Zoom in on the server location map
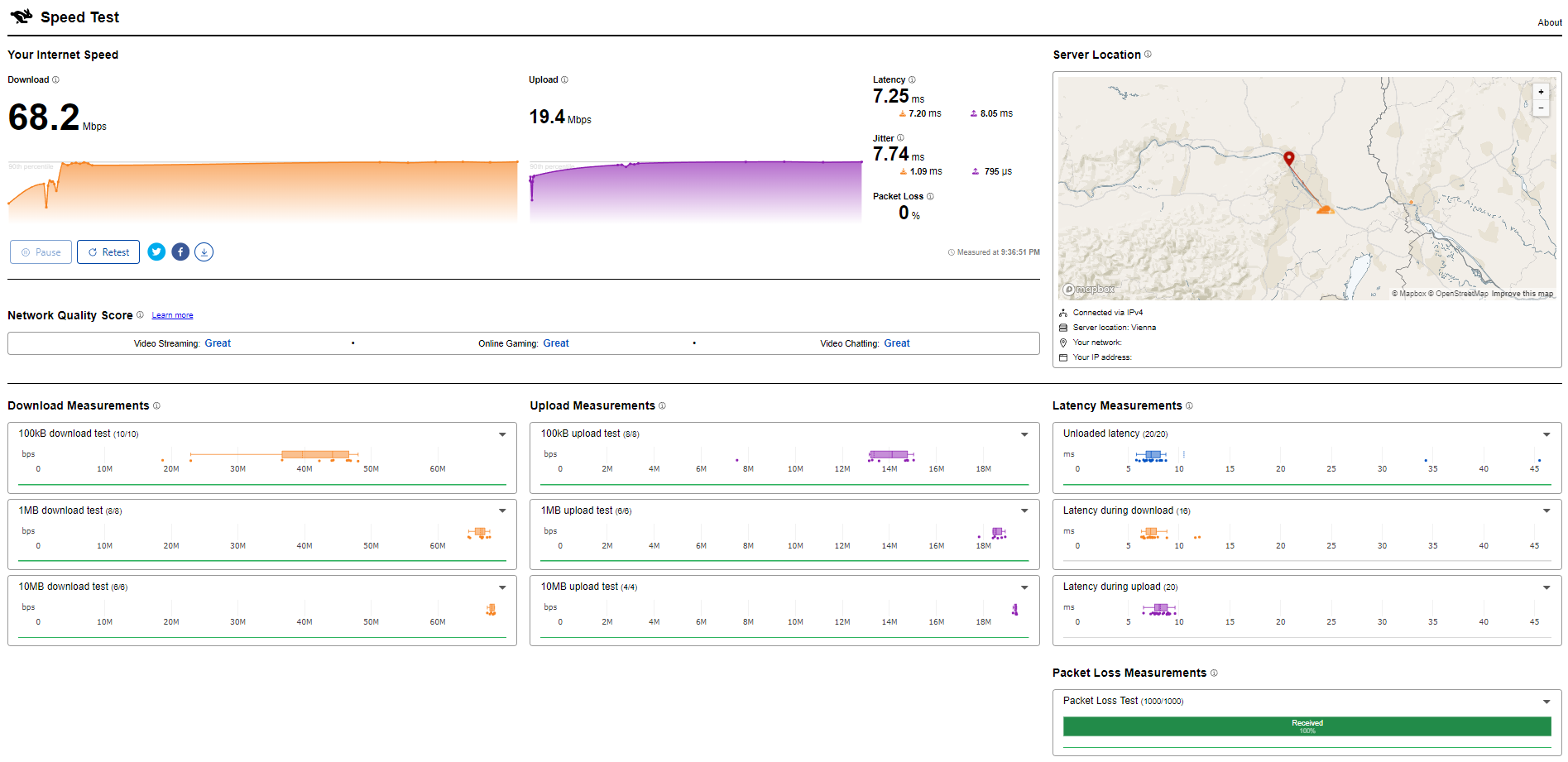 [1541, 92]
